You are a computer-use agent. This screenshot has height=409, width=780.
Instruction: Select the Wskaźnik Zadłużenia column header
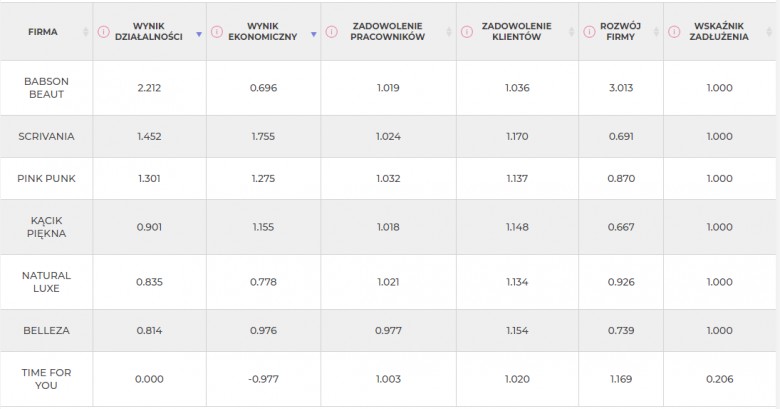719,31
